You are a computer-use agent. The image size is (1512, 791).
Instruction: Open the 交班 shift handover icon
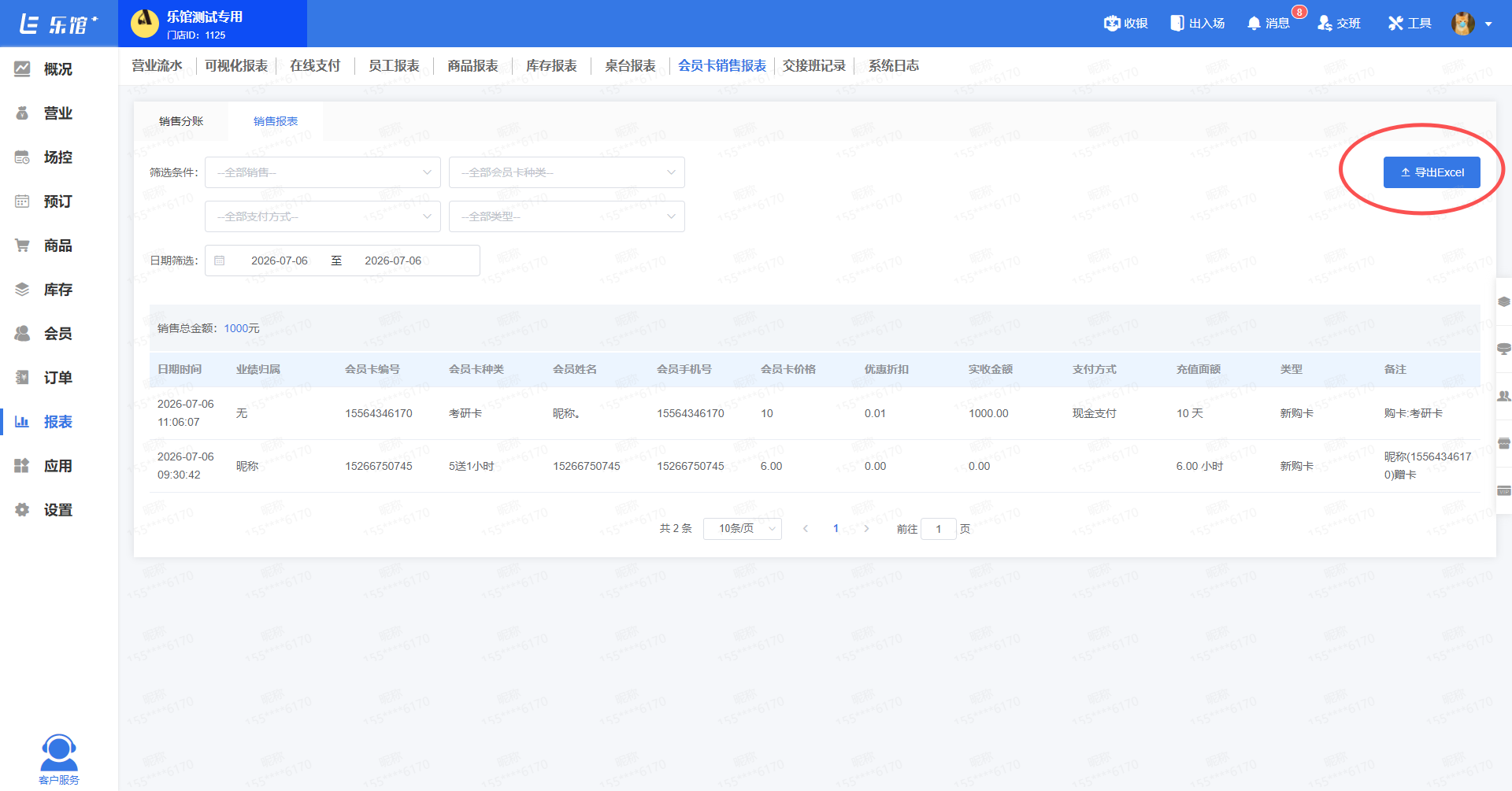[x=1325, y=24]
